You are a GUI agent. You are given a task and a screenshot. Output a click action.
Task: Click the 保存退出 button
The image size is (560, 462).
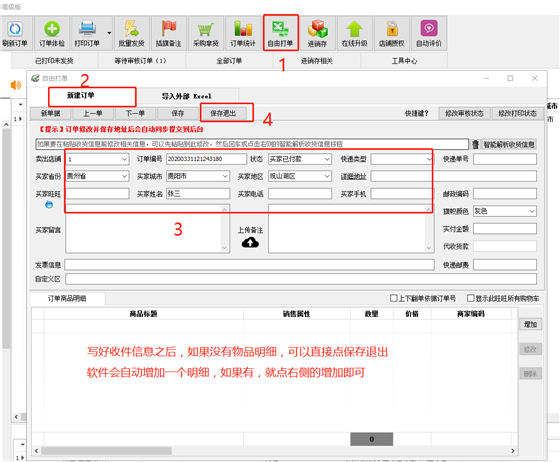coord(223,114)
